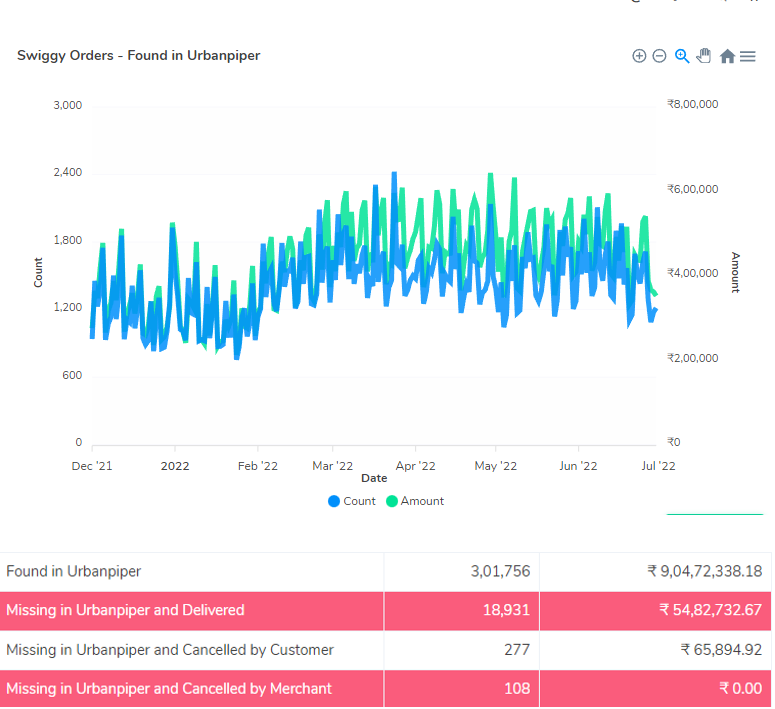
Task: Select Missing in Urbanpiper and Cancelled by Customer
Action: [170, 650]
